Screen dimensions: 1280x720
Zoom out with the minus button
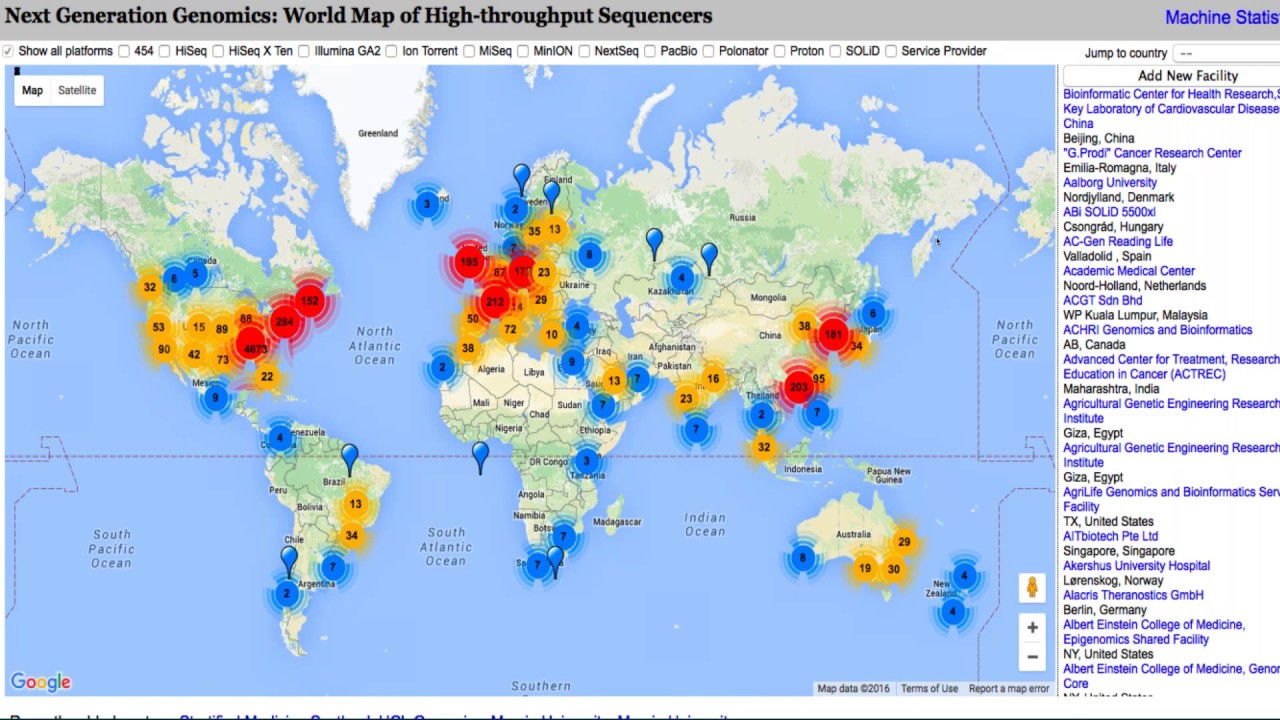pyautogui.click(x=1032, y=657)
